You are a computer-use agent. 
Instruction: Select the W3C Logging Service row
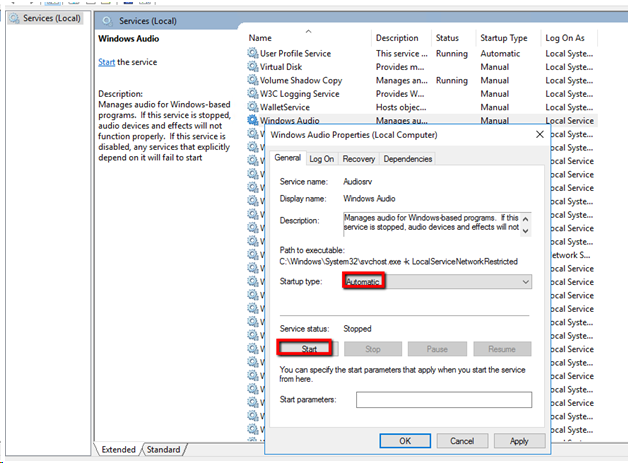coord(421,94)
